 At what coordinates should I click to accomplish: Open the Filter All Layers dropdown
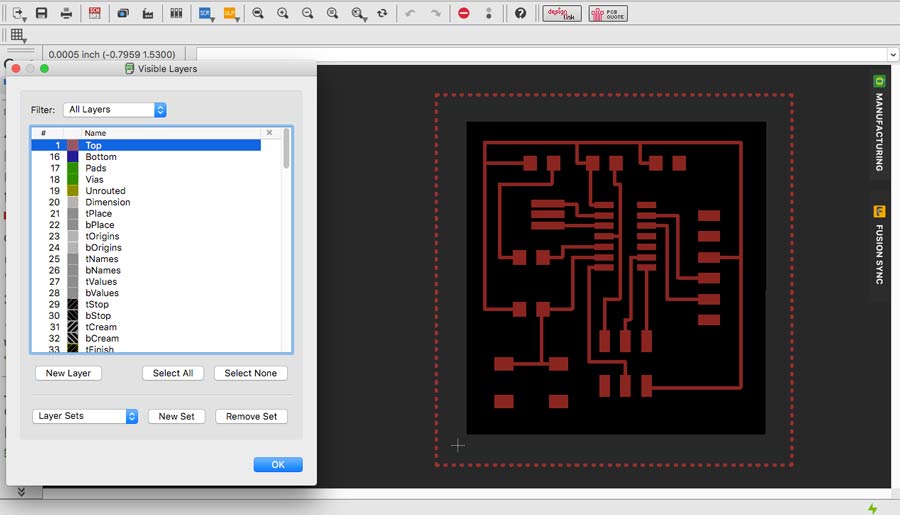point(114,110)
